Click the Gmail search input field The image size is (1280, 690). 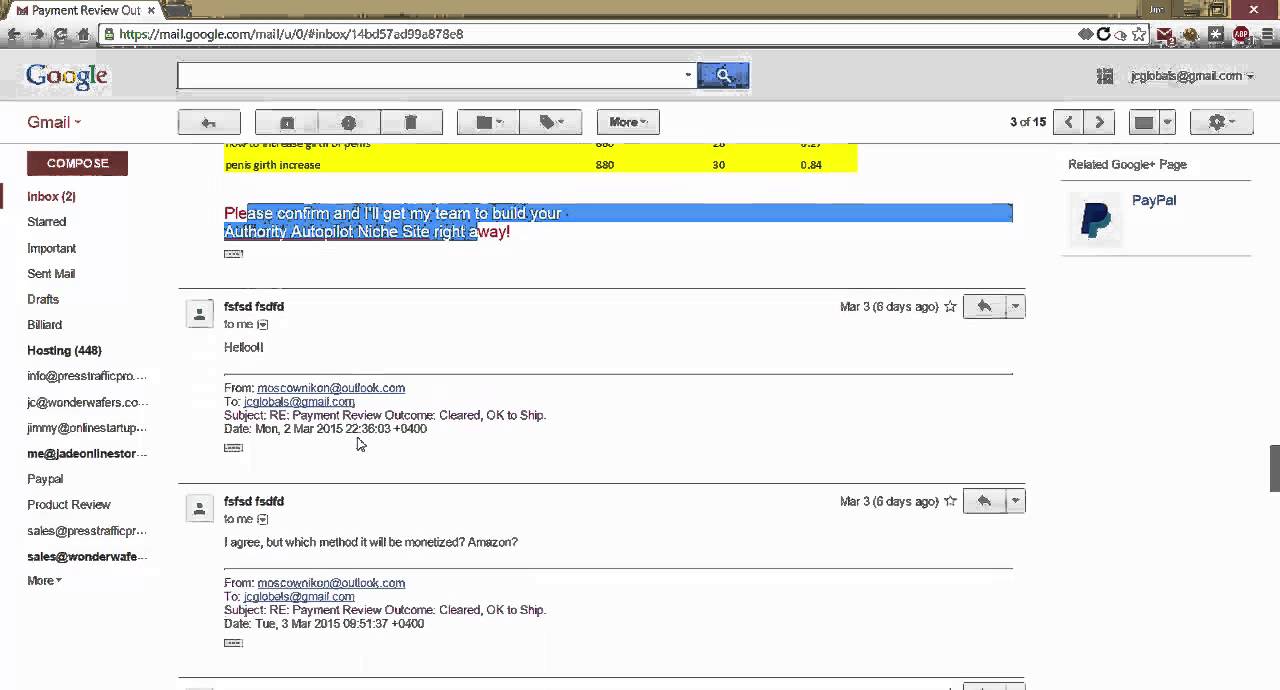430,75
